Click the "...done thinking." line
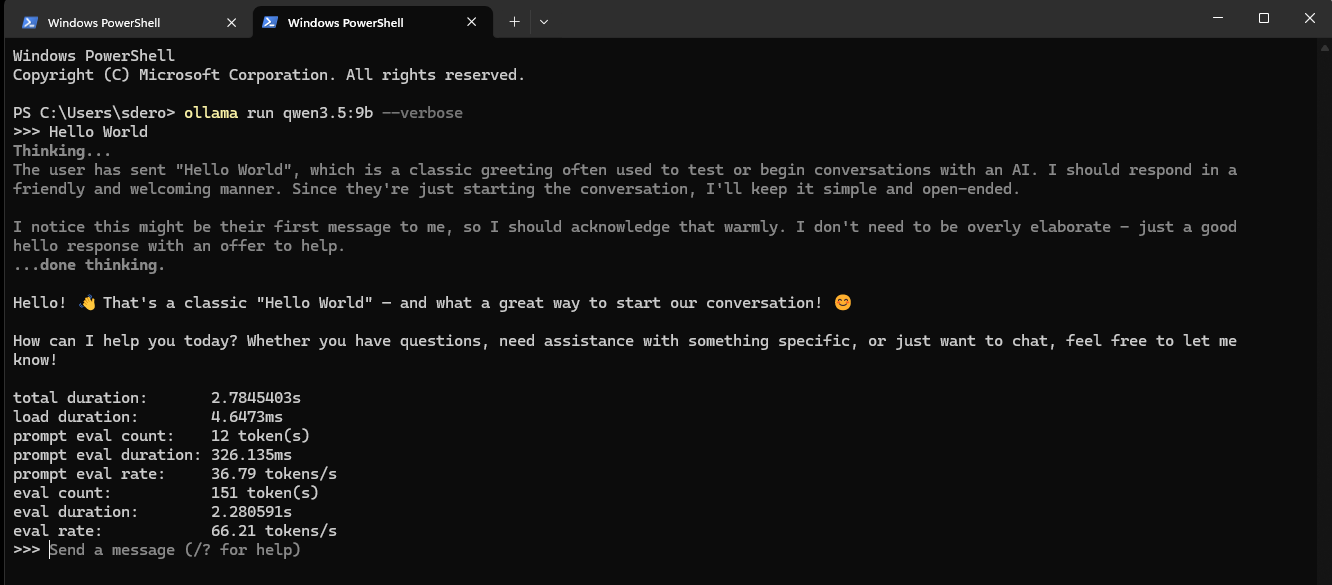The width and height of the screenshot is (1332, 585). click(89, 265)
